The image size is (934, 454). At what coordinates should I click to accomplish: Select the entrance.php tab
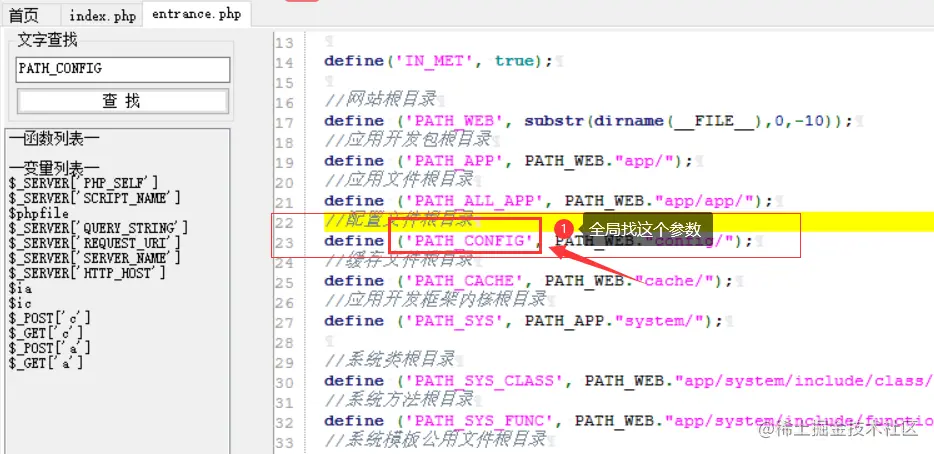coord(197,14)
